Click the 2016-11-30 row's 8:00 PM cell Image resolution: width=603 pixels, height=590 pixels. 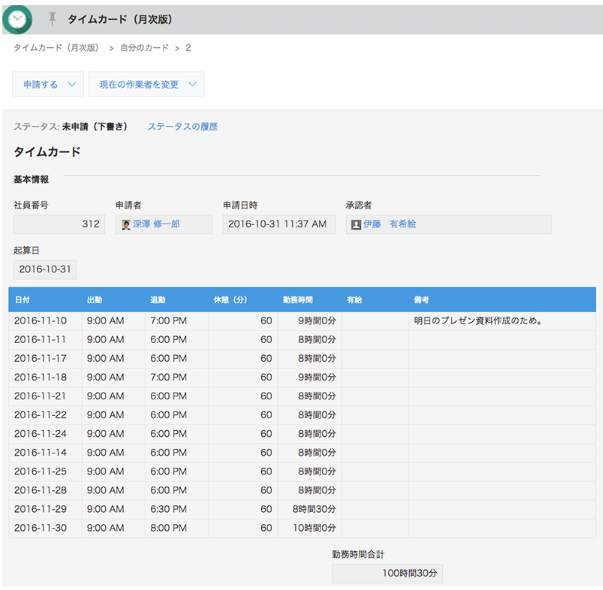(166, 528)
